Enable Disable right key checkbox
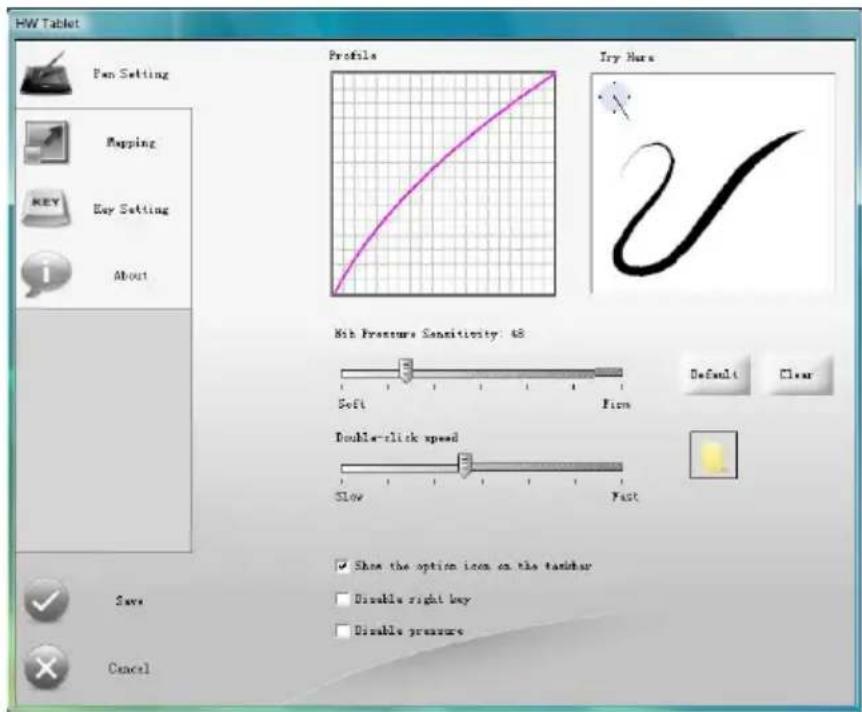This screenshot has height=712, width=862. [342, 599]
